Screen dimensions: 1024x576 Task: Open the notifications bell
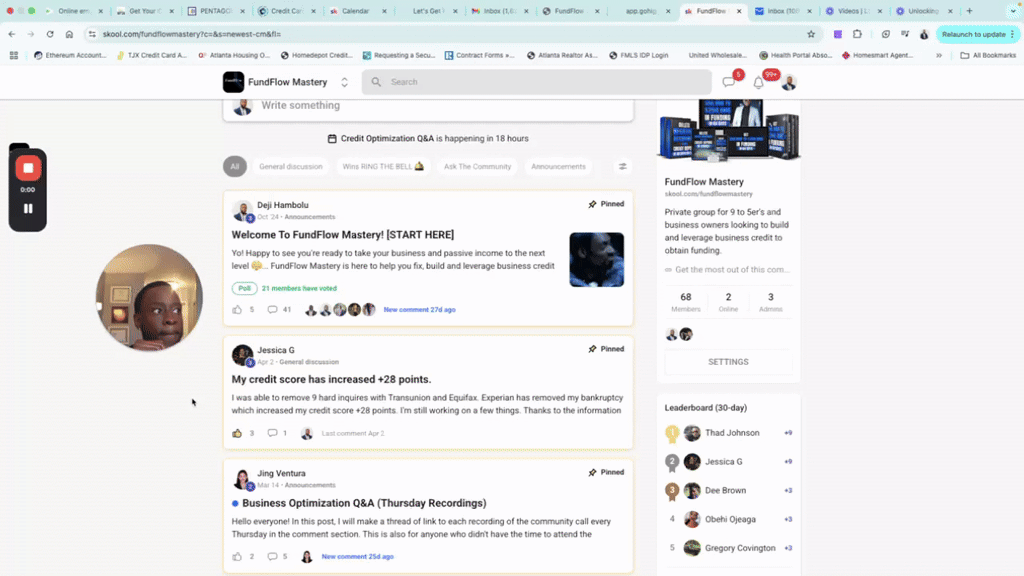(758, 82)
